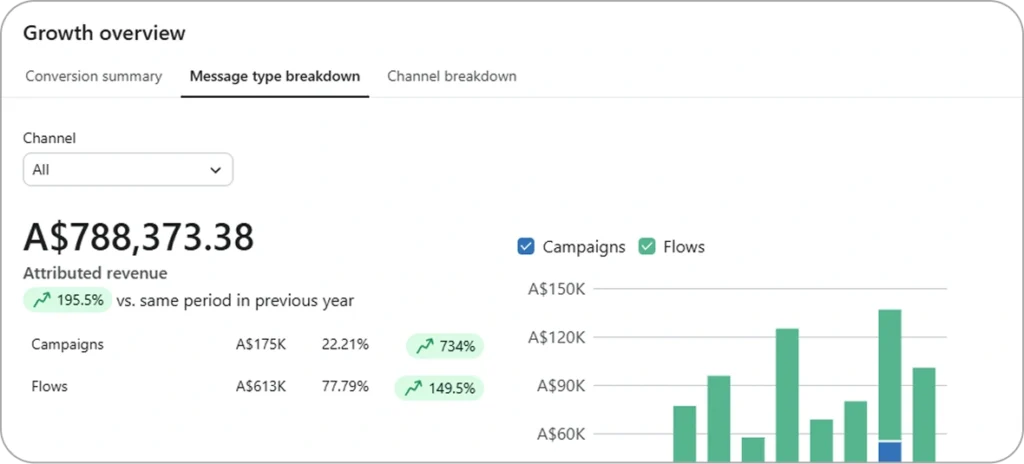Select the Message type breakdown tab
Viewport: 1024px width, 464px height.
(x=275, y=76)
